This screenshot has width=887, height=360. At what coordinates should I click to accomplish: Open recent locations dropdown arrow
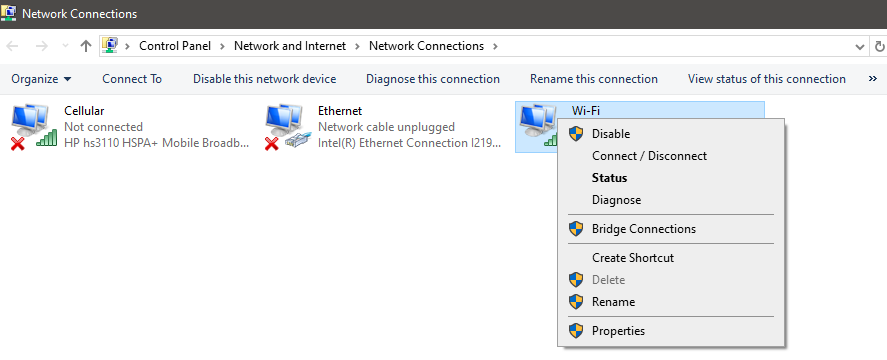[x=66, y=46]
